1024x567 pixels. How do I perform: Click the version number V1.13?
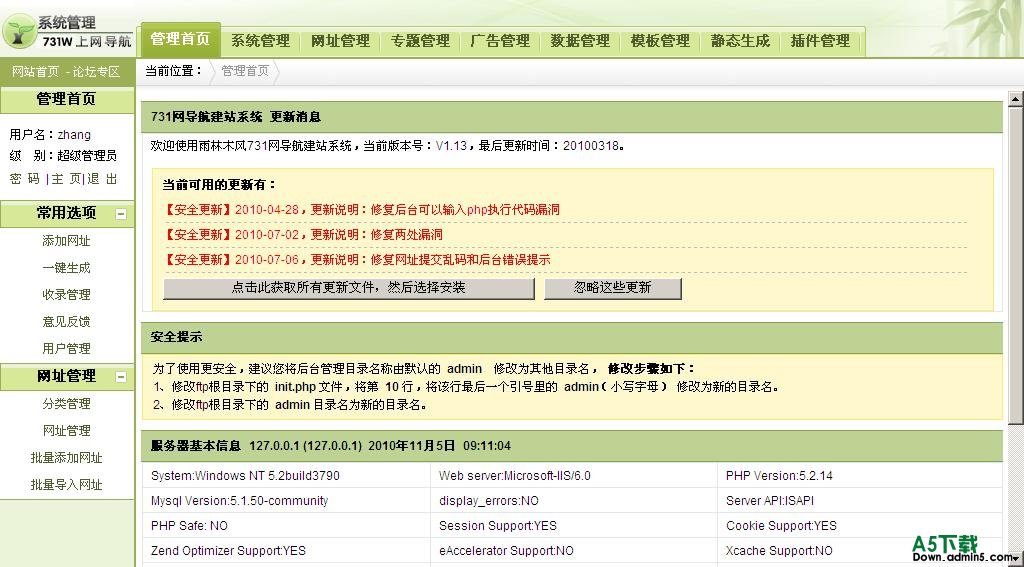451,146
